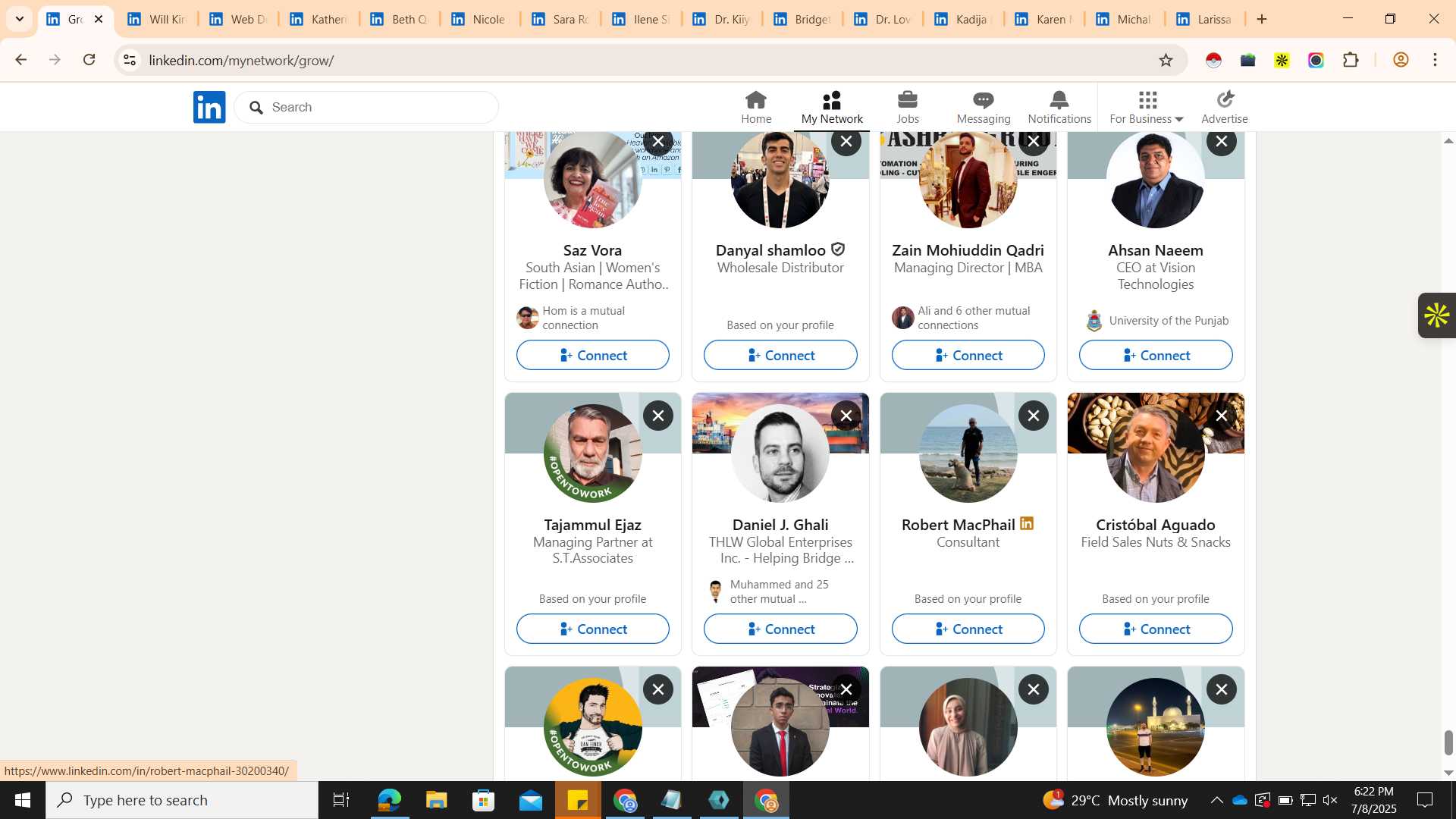
Task: Open the weather widget Mostly sunny
Action: pyautogui.click(x=1115, y=800)
